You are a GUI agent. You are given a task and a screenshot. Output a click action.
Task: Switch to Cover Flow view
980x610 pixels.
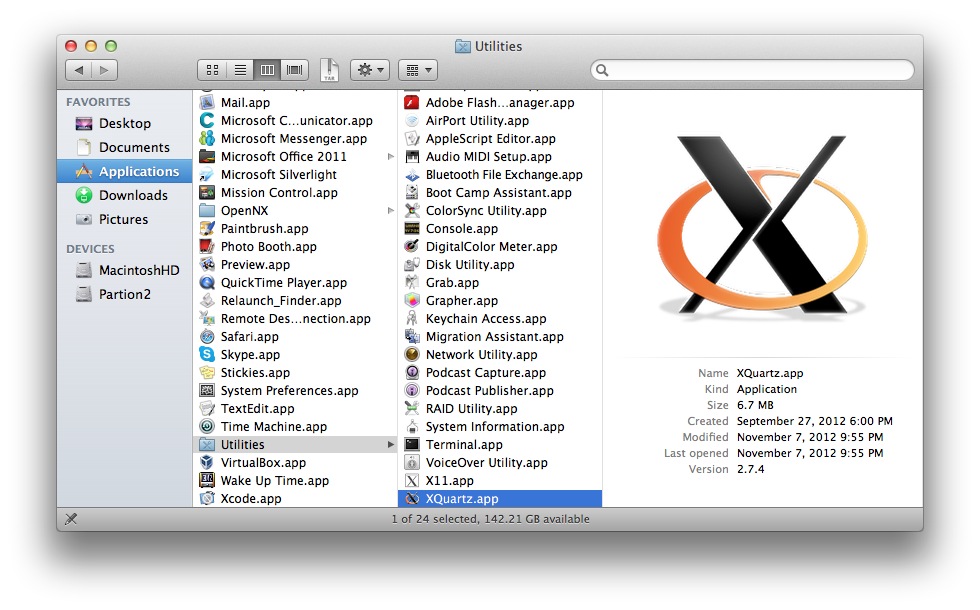pyautogui.click(x=295, y=70)
